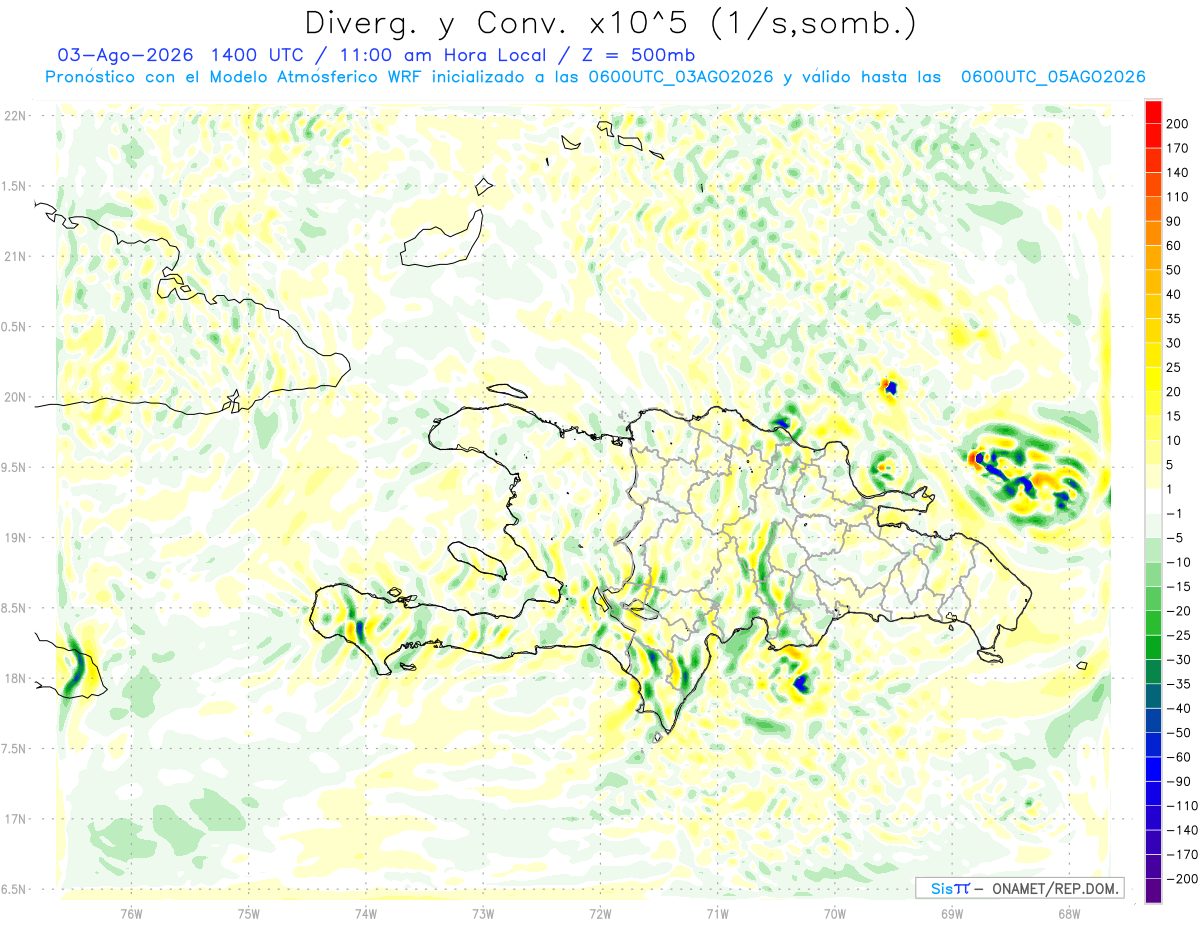The image size is (1200, 927).
Task: Click the "20N" latitude label
Action: tap(14, 397)
